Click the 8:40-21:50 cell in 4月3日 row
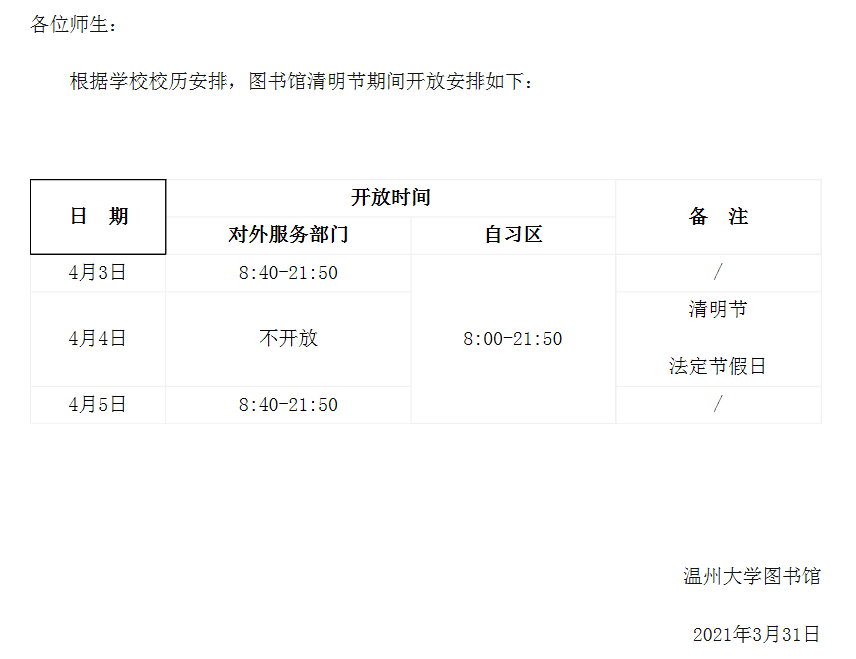 click(288, 273)
